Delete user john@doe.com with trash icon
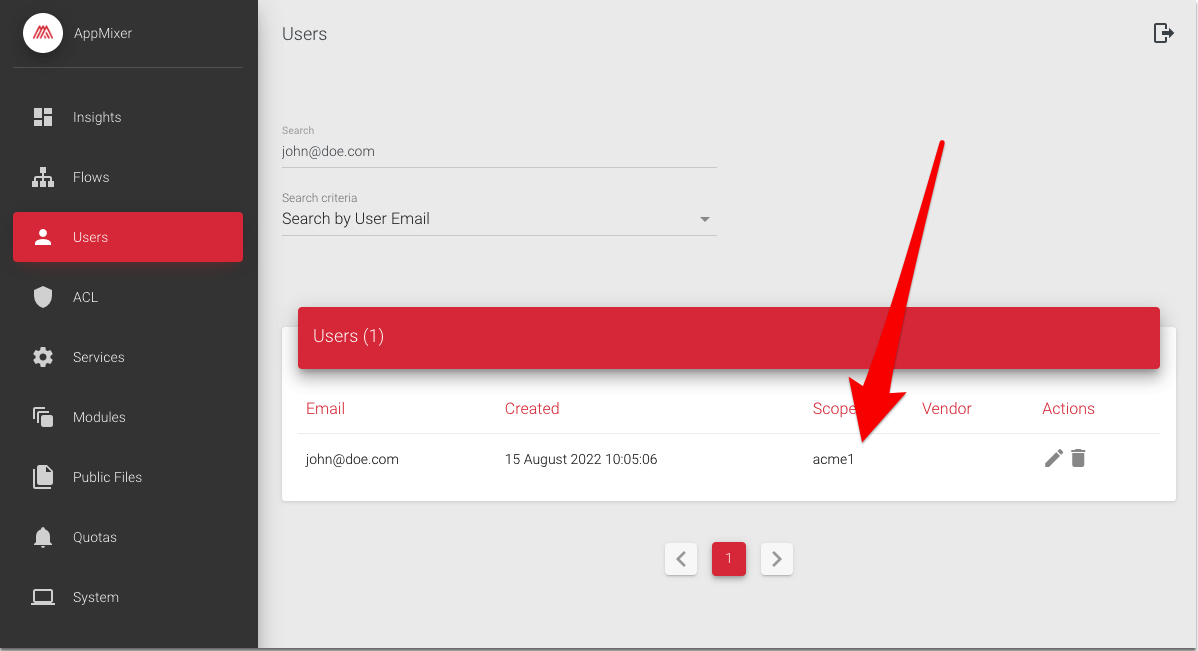Image resolution: width=1198 pixels, height=651 pixels. 1078,459
